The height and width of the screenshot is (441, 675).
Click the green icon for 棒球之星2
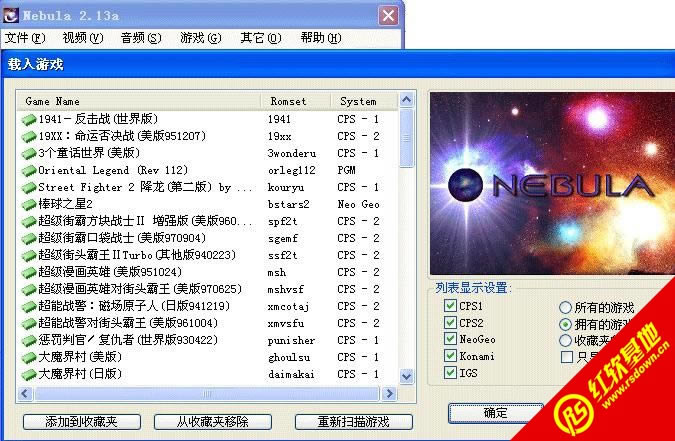[x=29, y=204]
